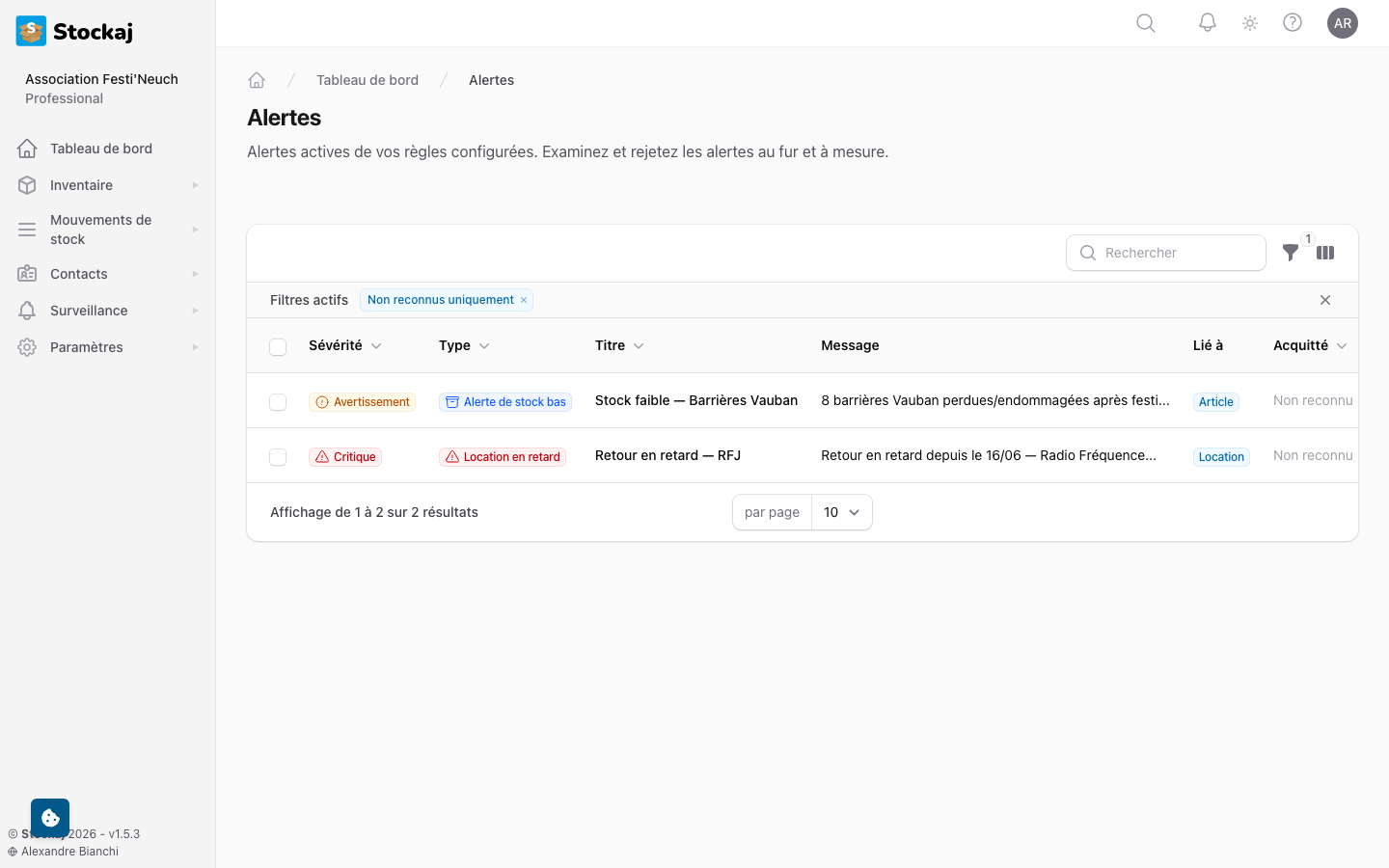
Task: Open Paramètres menu item
Action: pos(108,347)
